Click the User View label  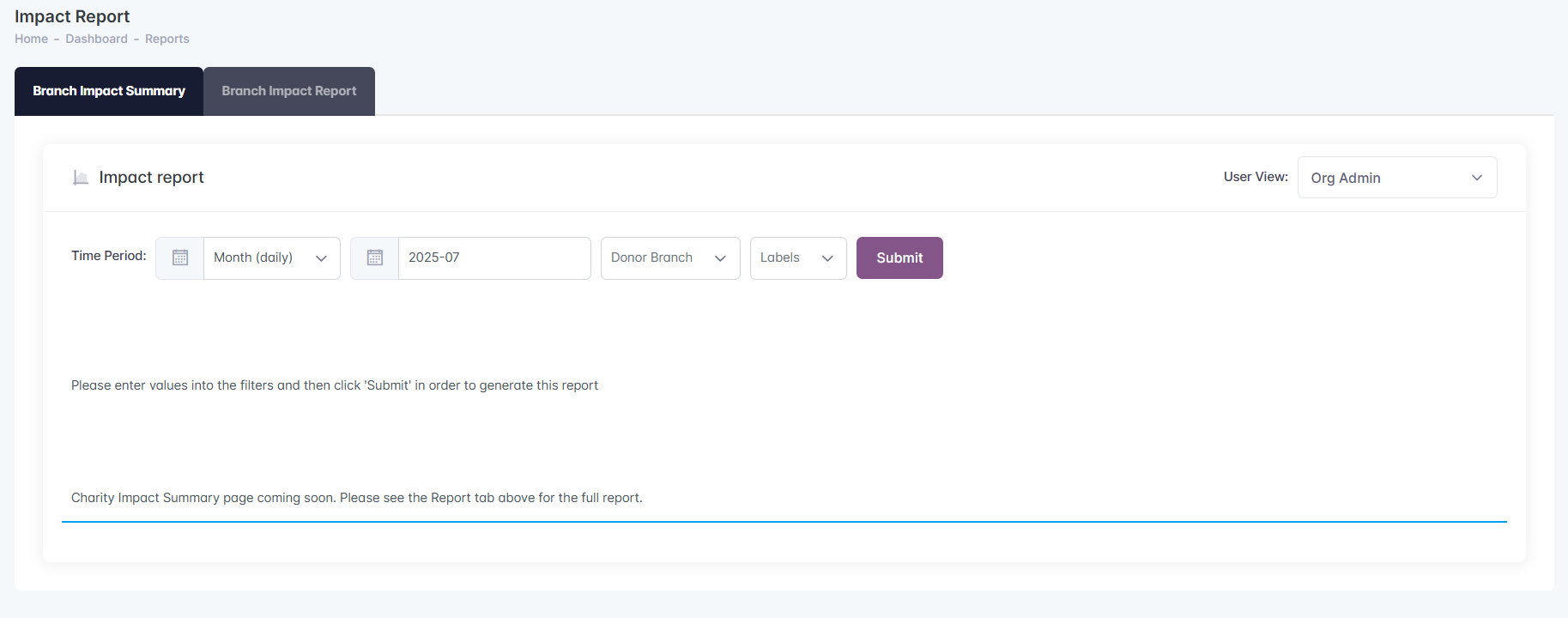(x=1255, y=177)
